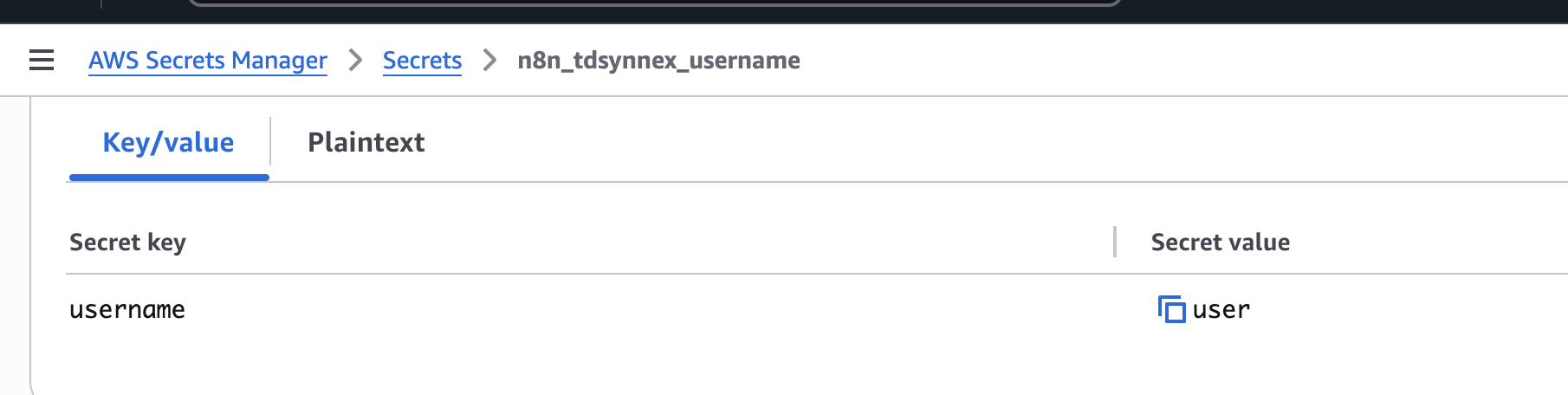Viewport: 1568px width, 395px height.
Task: Click the n8n_tdsynnex_username breadcrumb label
Action: tap(658, 61)
